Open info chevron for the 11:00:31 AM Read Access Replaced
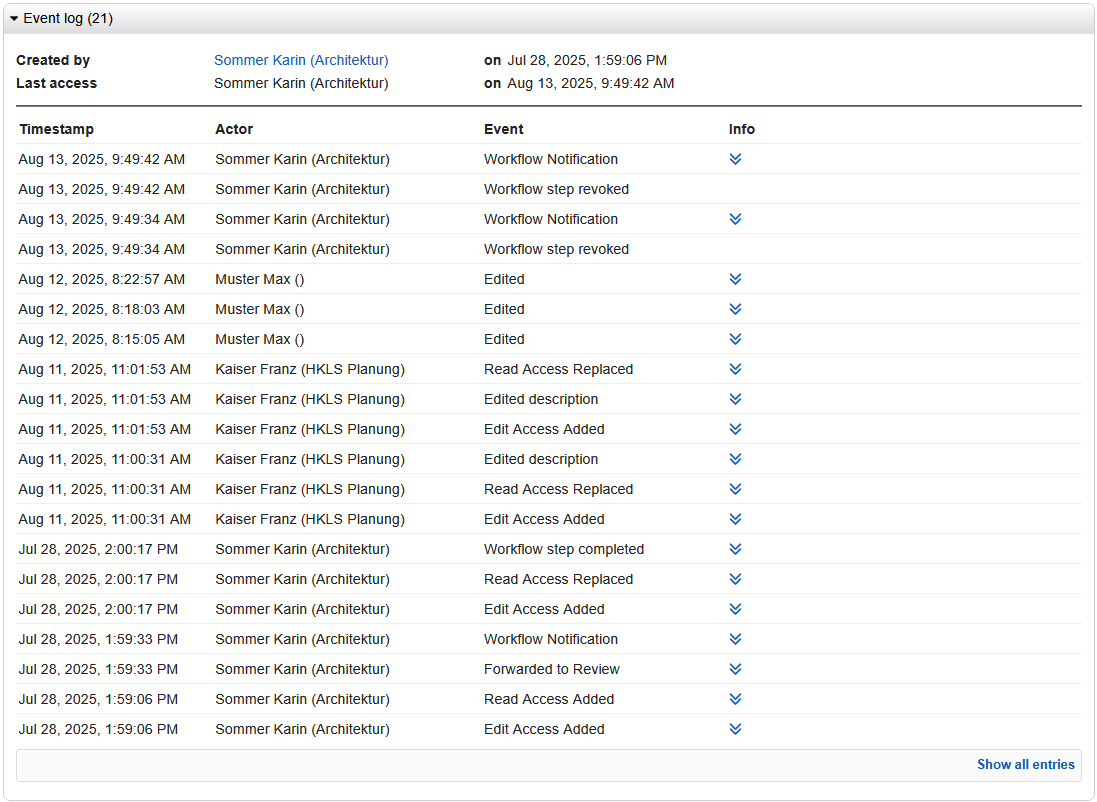Screen dimensions: 1097x802 (735, 489)
